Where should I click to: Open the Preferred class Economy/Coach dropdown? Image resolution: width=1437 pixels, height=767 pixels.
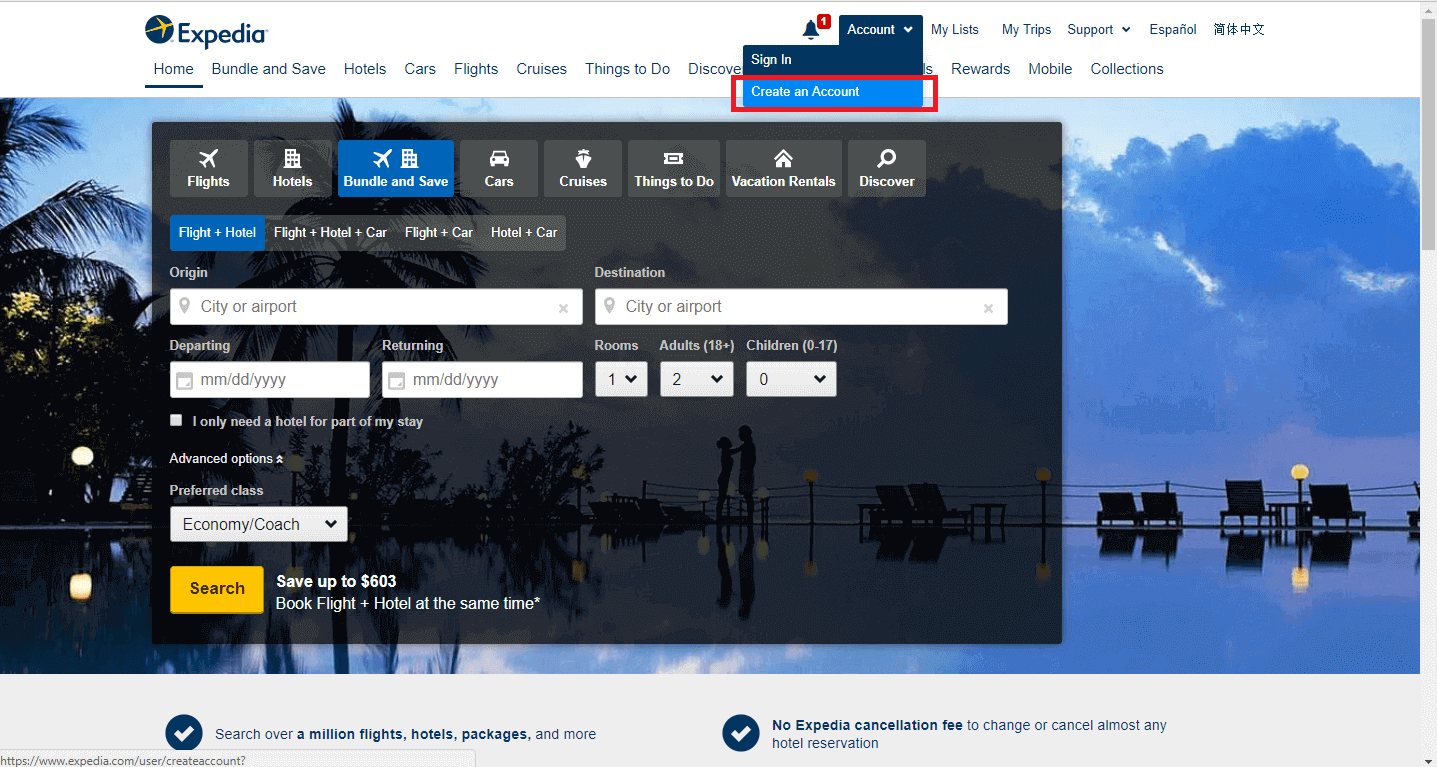pyautogui.click(x=259, y=524)
